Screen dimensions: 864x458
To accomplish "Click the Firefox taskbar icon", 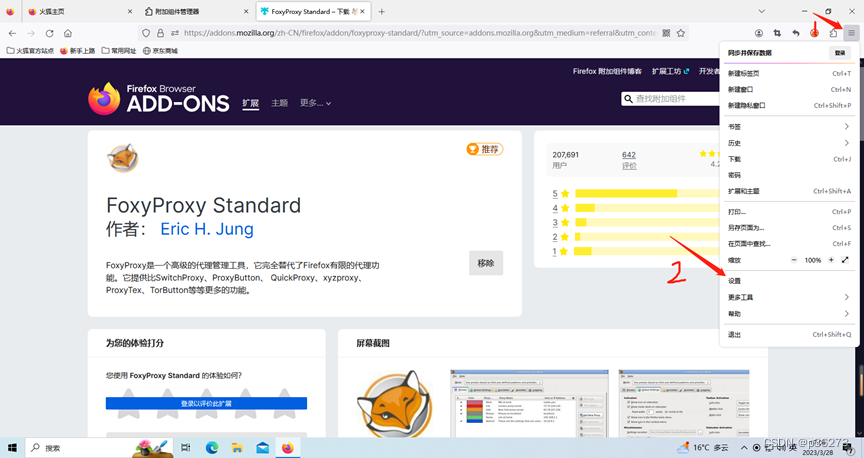I will point(288,448).
